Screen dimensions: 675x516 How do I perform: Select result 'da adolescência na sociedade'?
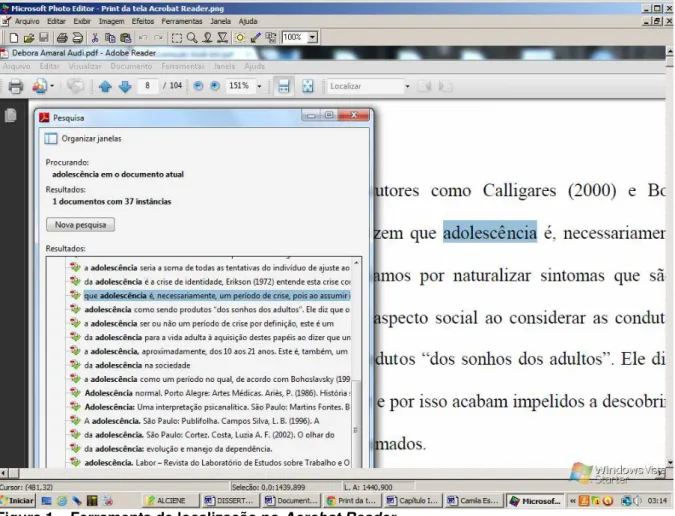tap(137, 365)
